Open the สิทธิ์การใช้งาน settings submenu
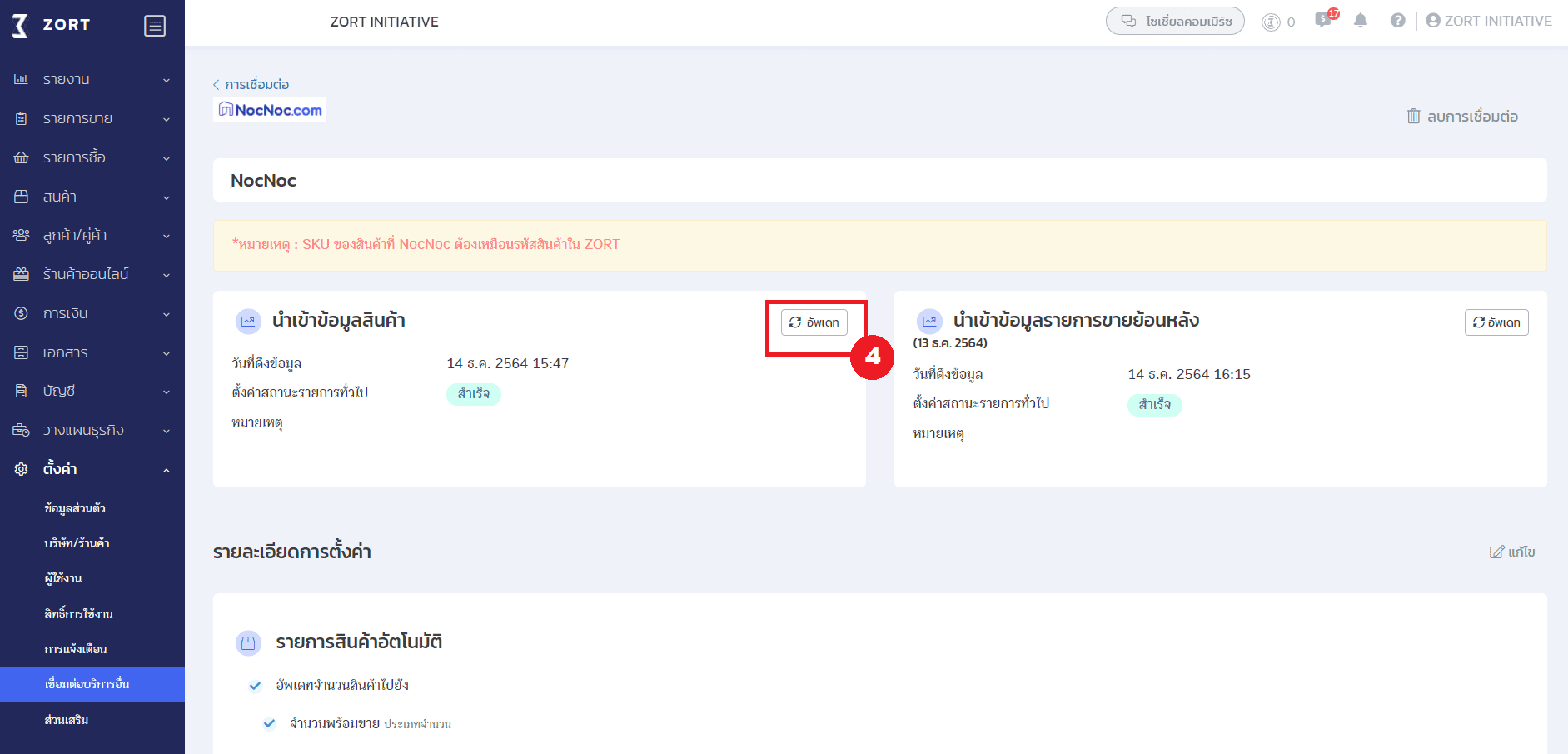This screenshot has height=754, width=1568. [x=78, y=614]
